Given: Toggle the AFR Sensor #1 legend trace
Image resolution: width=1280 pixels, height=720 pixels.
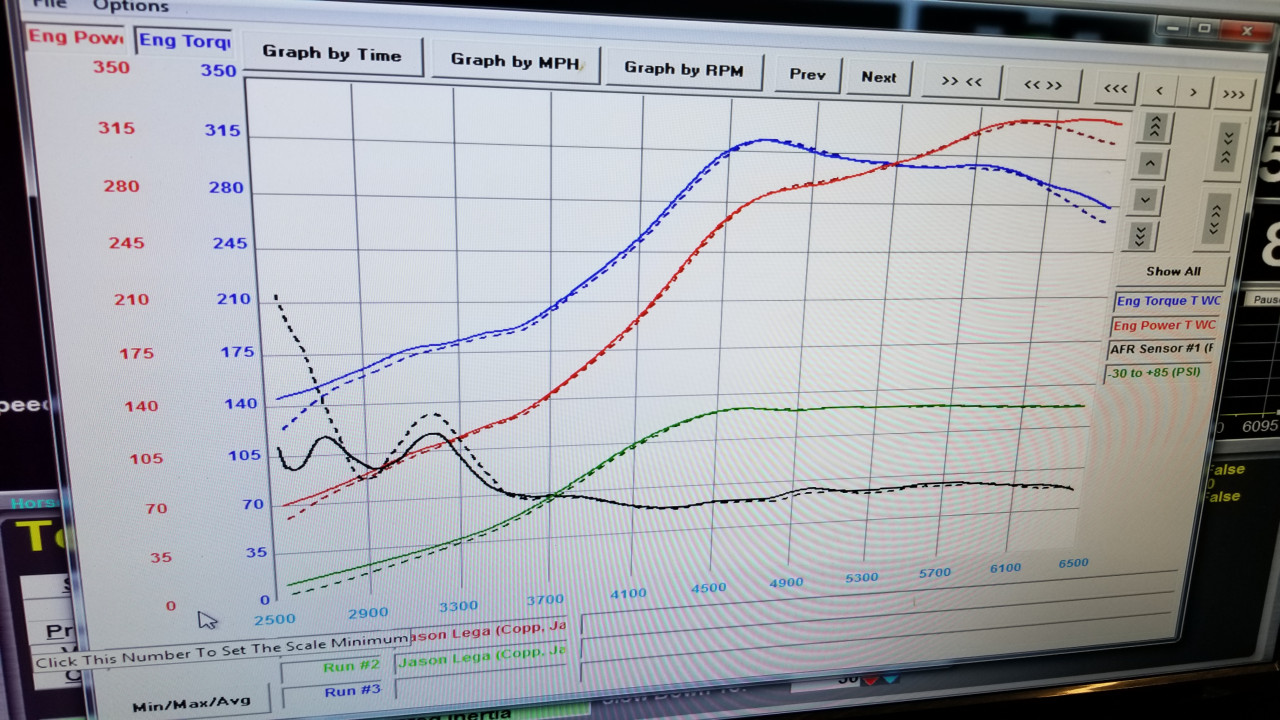Looking at the screenshot, I should [1160, 349].
